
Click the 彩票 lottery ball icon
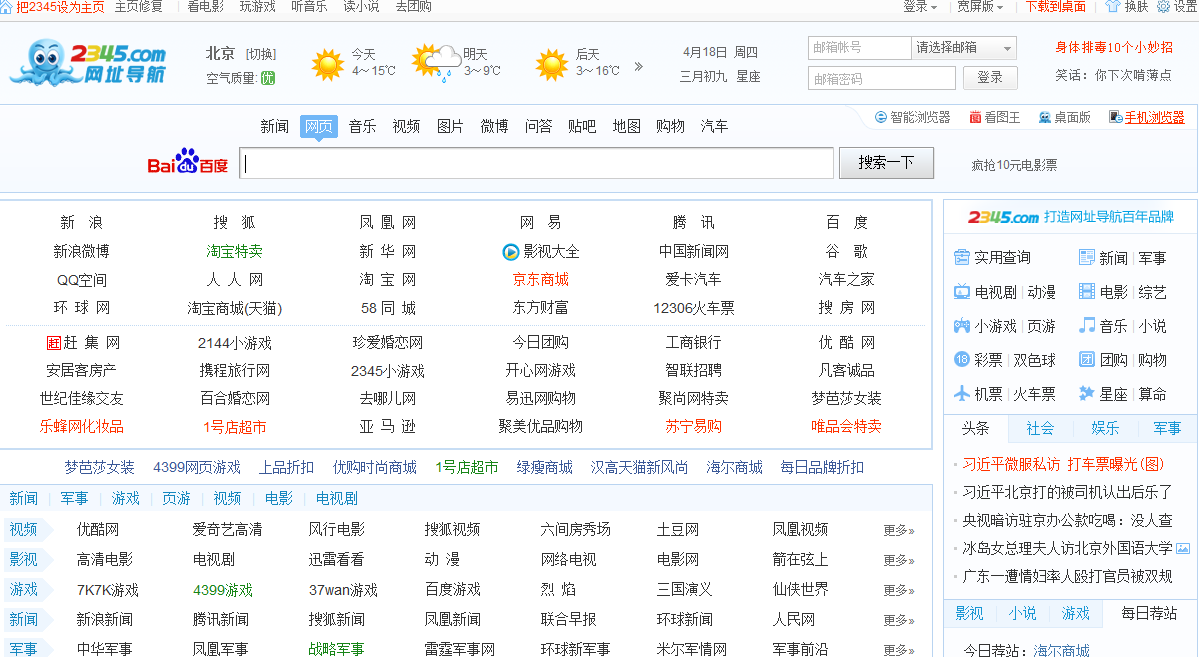pyautogui.click(x=962, y=359)
